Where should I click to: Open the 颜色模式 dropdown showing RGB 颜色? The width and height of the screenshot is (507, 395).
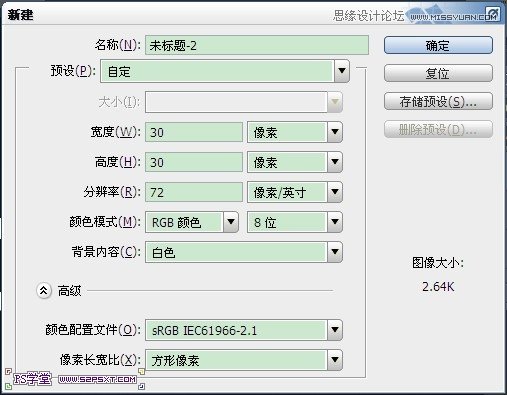(x=192, y=222)
